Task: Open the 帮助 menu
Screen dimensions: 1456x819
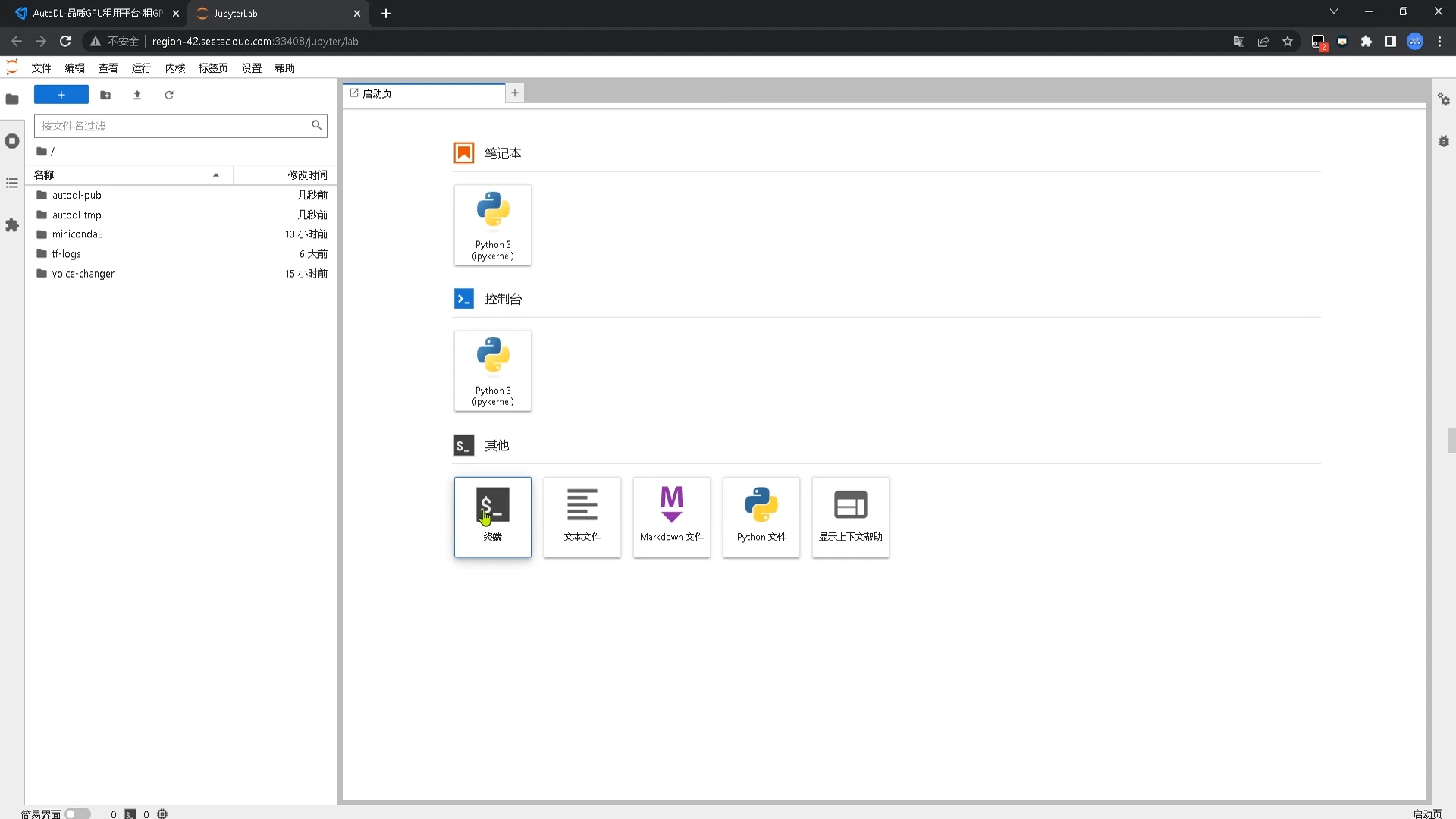Action: (285, 68)
